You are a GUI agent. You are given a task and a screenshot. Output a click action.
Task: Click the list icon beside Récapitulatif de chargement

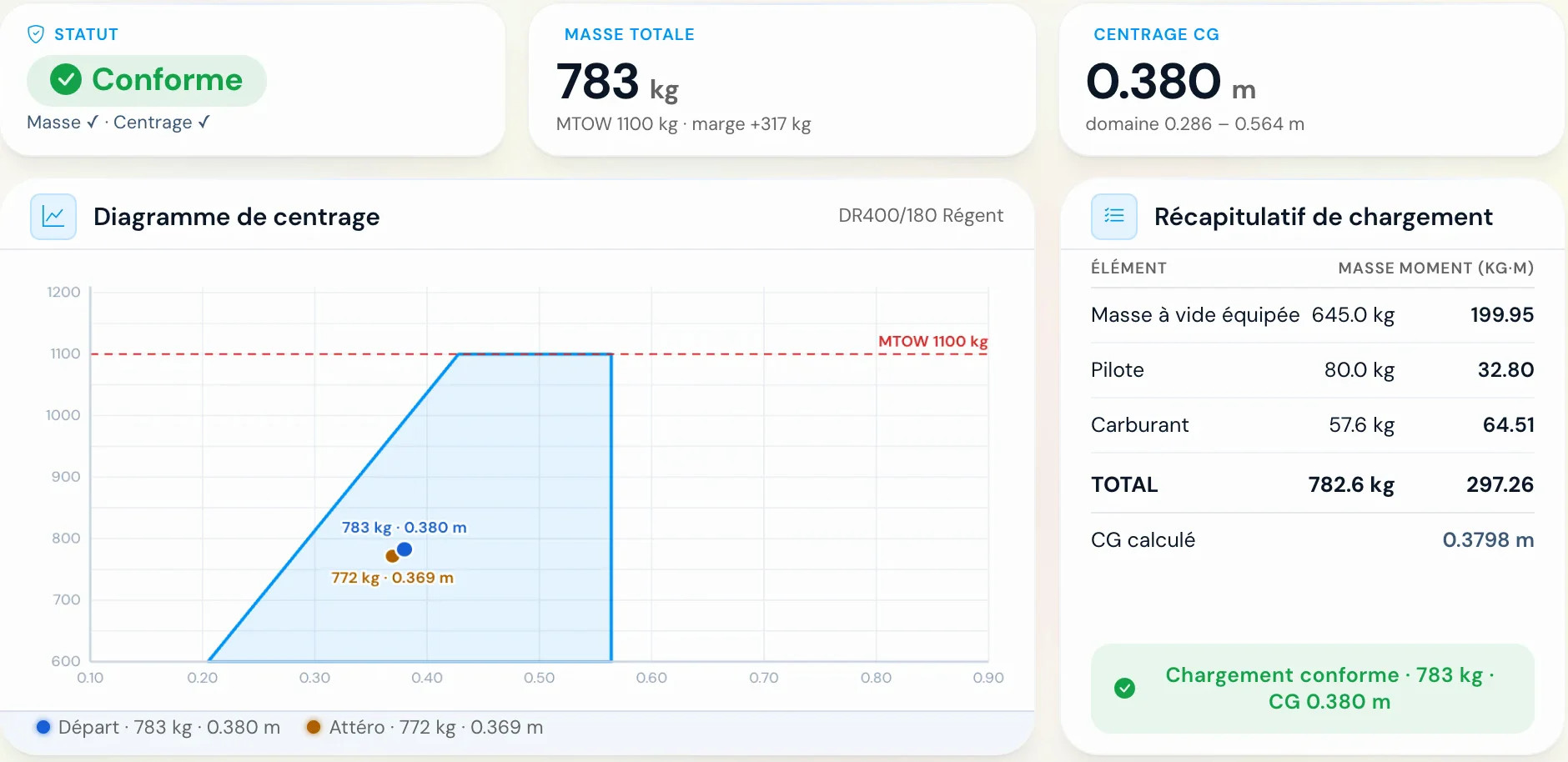[x=1114, y=217]
